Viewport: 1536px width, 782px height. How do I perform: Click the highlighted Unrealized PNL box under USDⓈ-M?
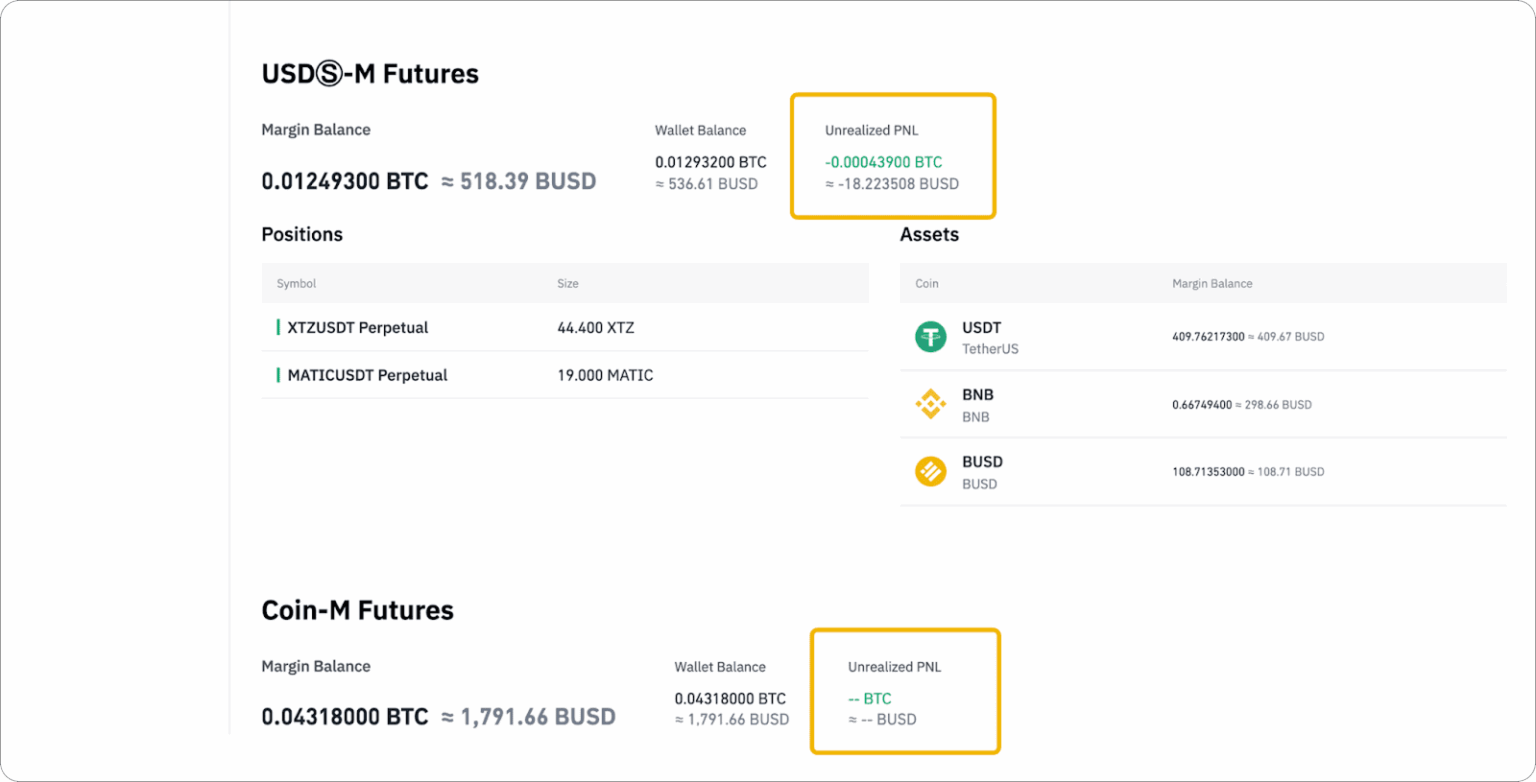[893, 156]
